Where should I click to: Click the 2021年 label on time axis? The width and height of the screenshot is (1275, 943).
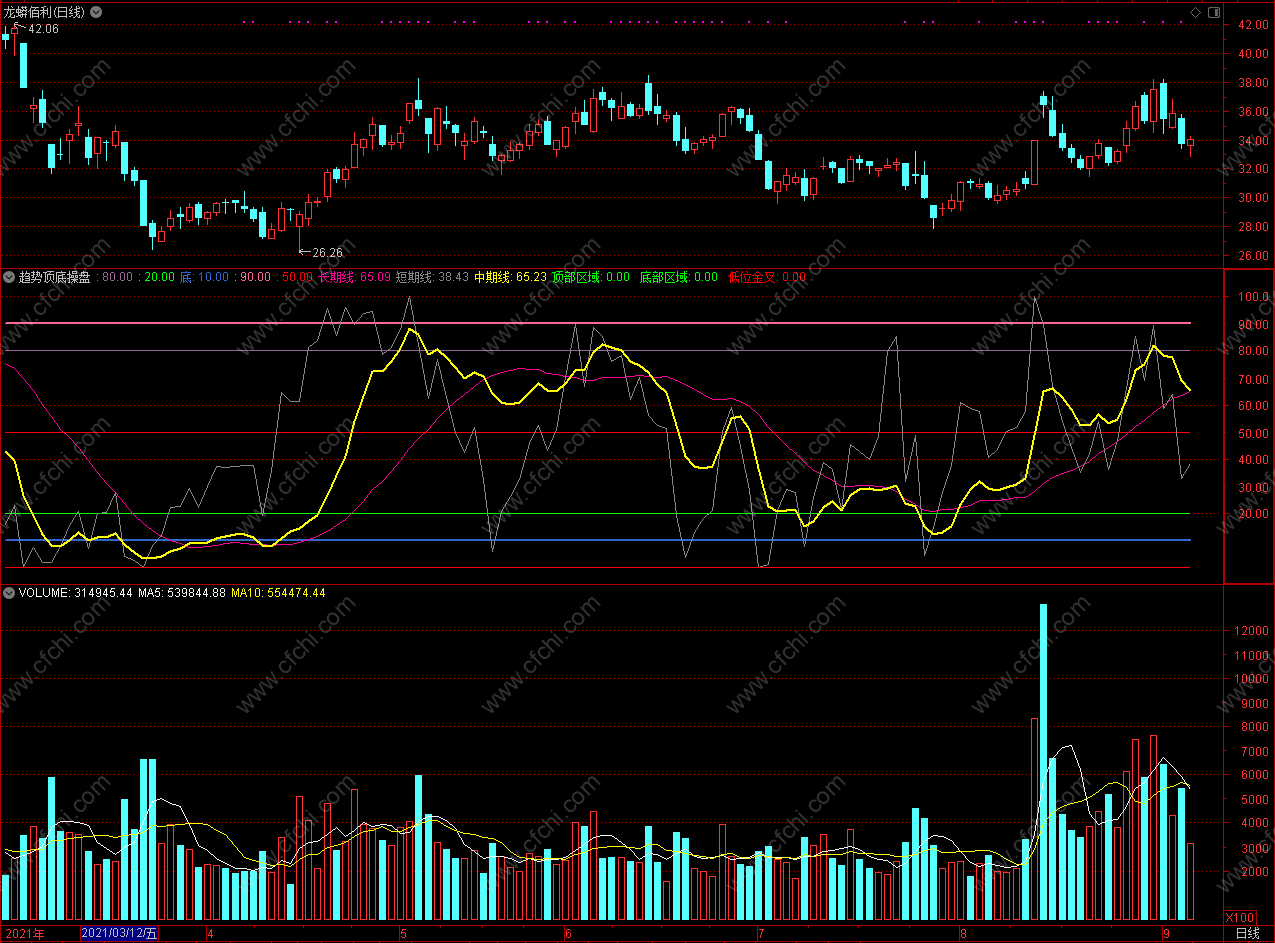pos(23,934)
